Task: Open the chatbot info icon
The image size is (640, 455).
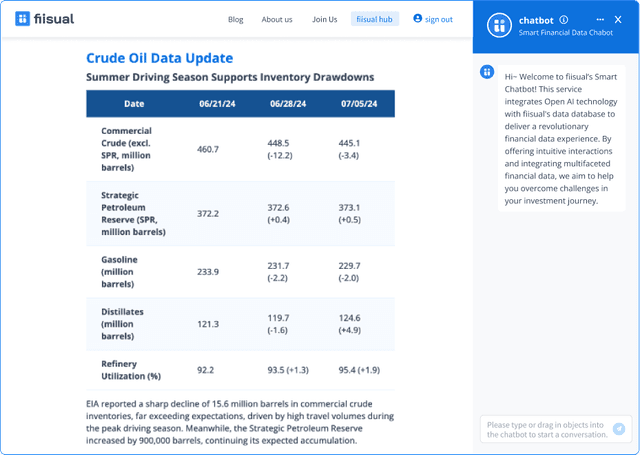Action: tap(565, 19)
